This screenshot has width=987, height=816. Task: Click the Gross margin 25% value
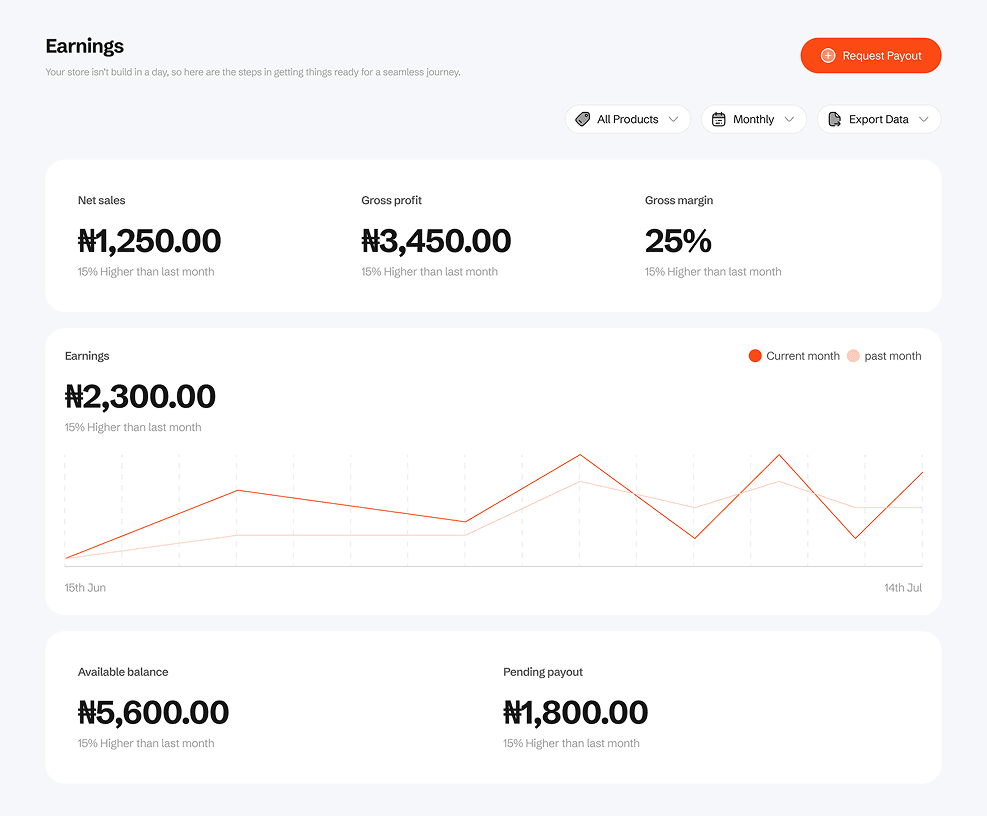[x=677, y=241]
